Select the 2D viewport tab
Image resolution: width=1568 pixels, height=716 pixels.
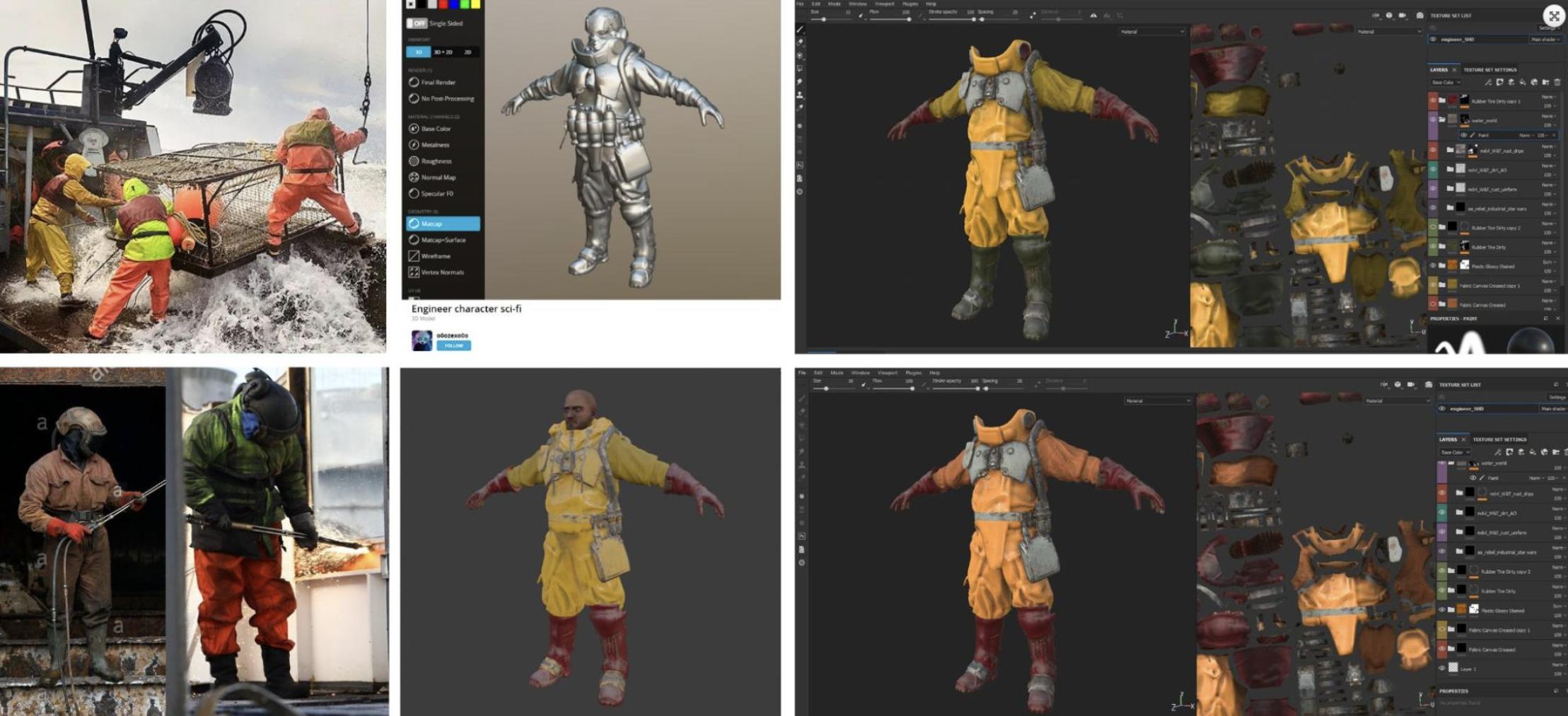click(468, 52)
